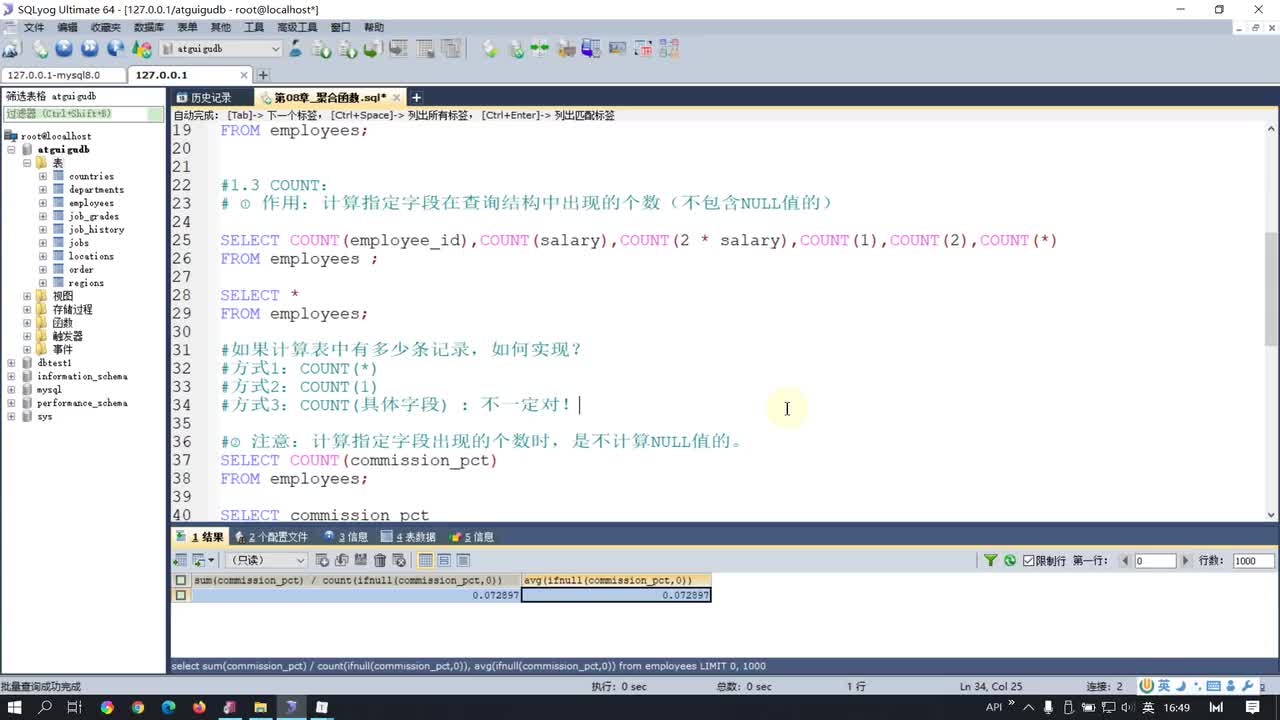Collapse the 表 folder node
Viewport: 1280px width, 720px height.
coord(27,163)
